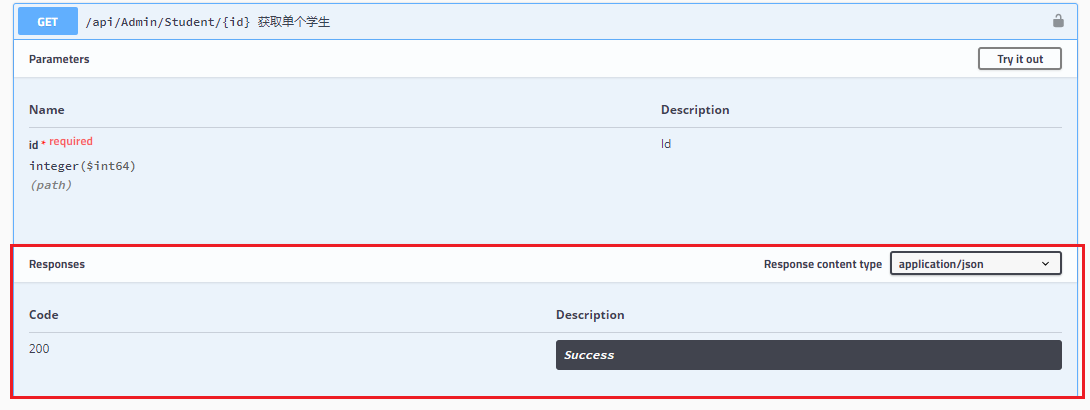Click the Parameters section heading
Image resolution: width=1090 pixels, height=410 pixels.
59,59
